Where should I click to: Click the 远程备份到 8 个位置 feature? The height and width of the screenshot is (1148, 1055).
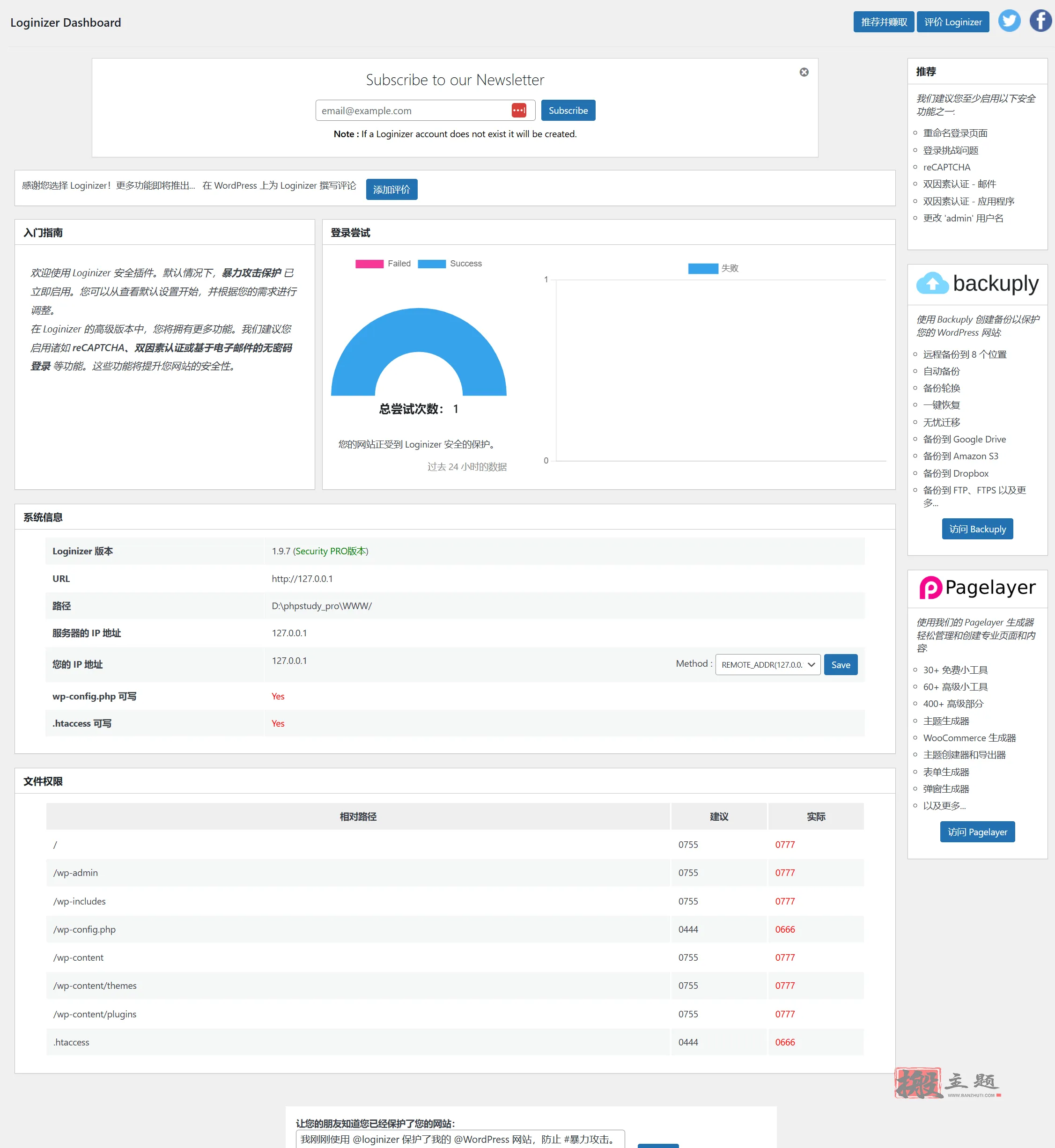965,354
